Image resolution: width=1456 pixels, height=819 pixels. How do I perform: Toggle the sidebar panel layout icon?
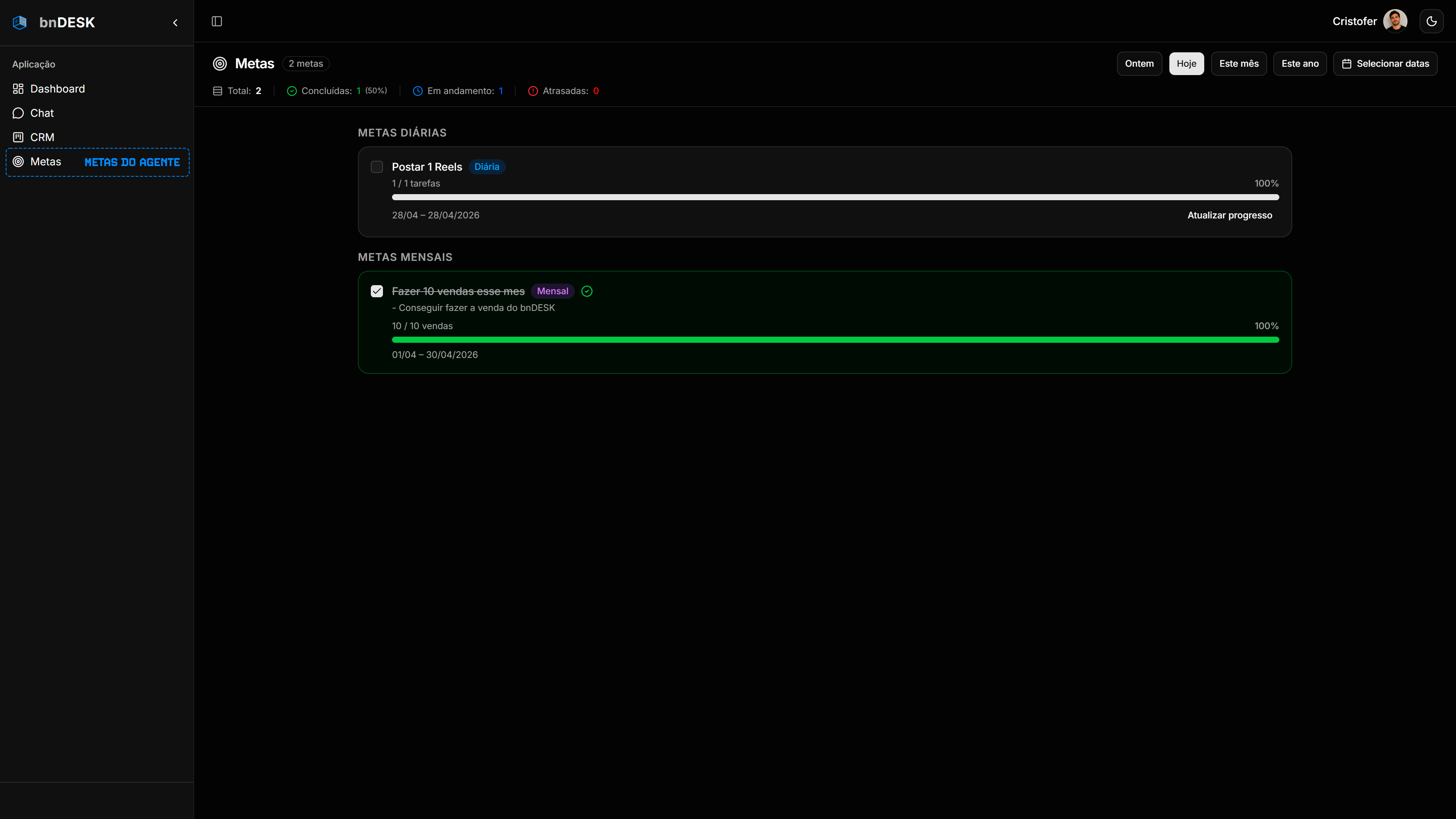coord(217,22)
